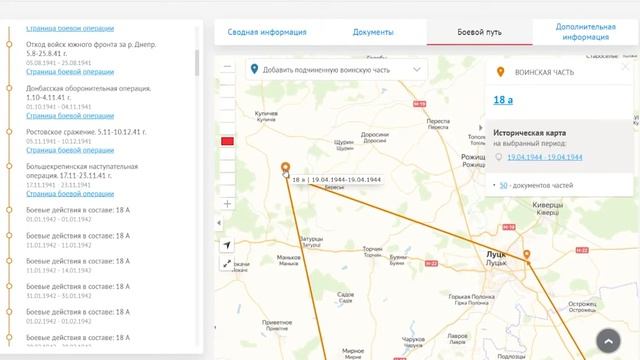Screen dimensions: 640x360
Task: Click the blue pin icon in dropdown
Action: [x=254, y=69]
